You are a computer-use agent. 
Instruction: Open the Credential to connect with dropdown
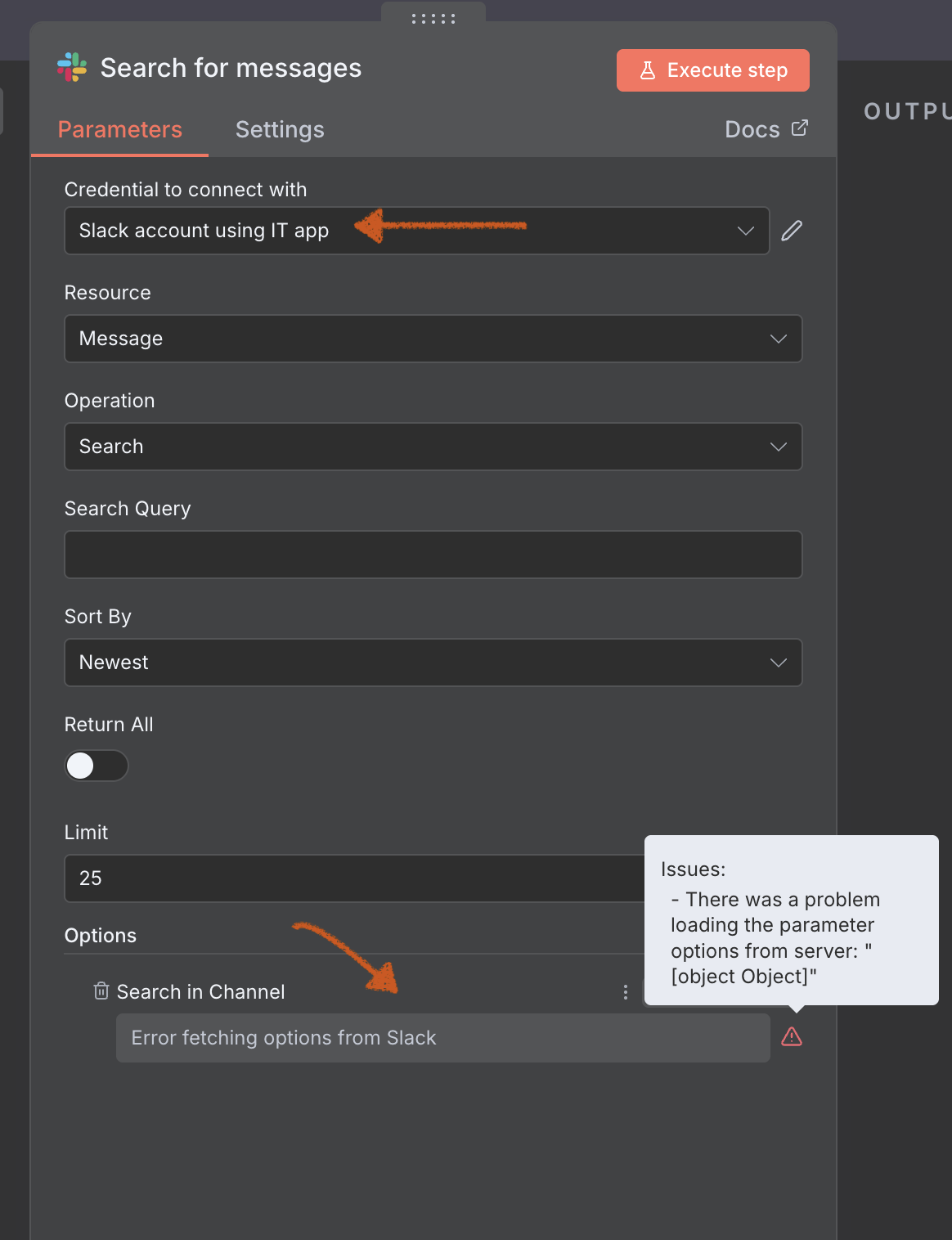(x=416, y=231)
